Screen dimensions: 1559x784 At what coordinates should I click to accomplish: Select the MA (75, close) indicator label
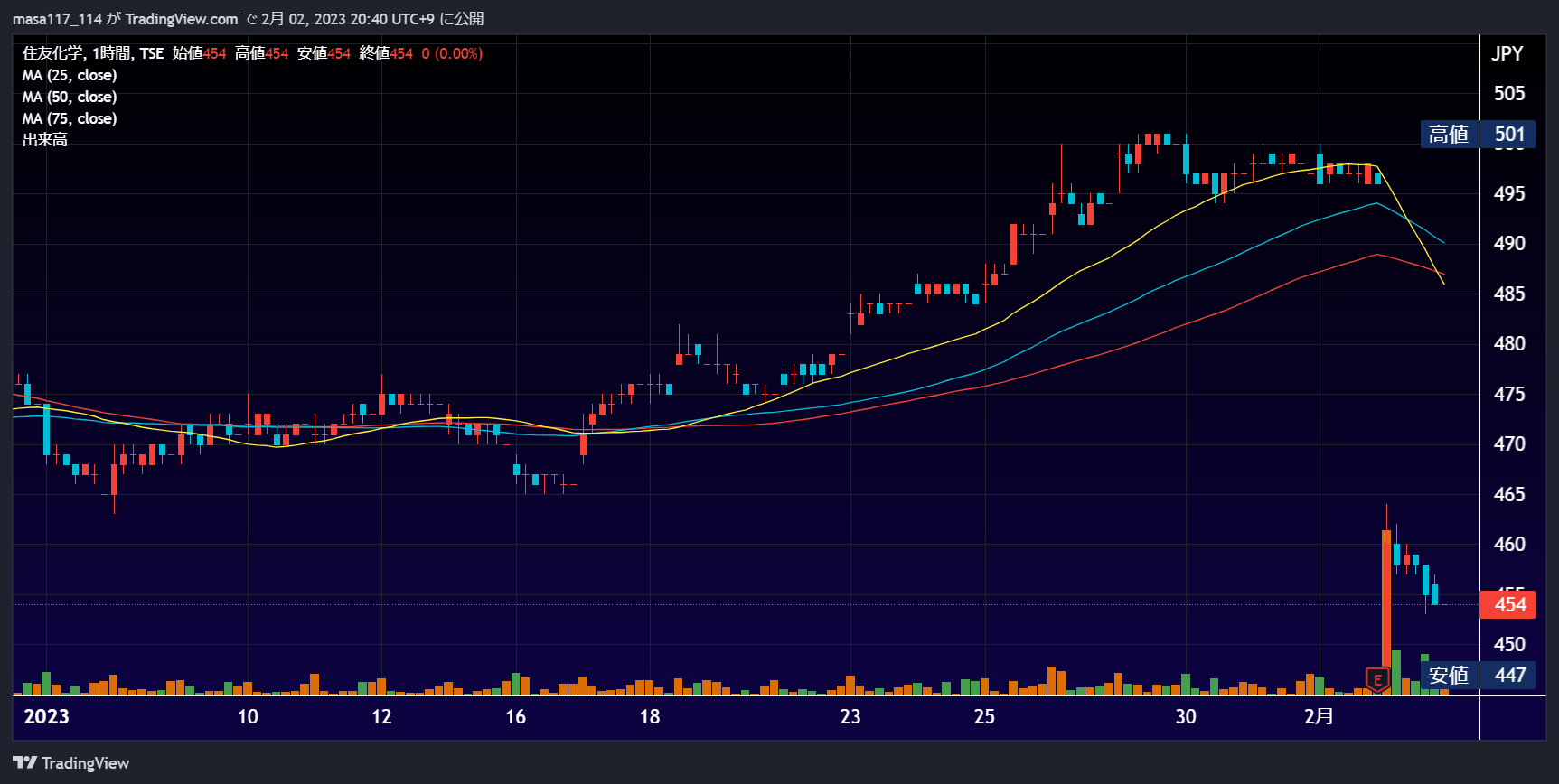(70, 118)
